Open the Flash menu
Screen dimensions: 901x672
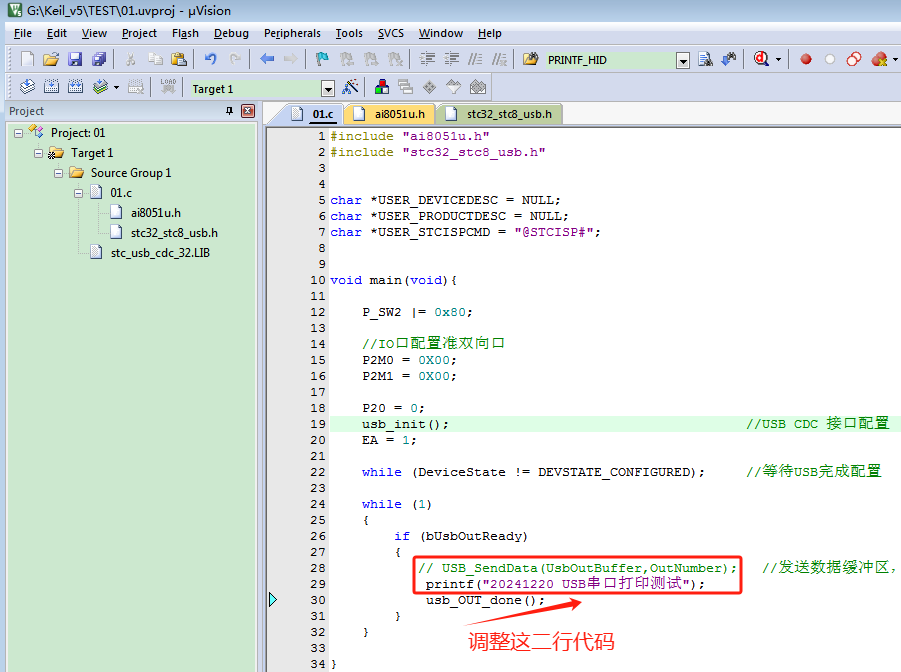click(x=185, y=33)
